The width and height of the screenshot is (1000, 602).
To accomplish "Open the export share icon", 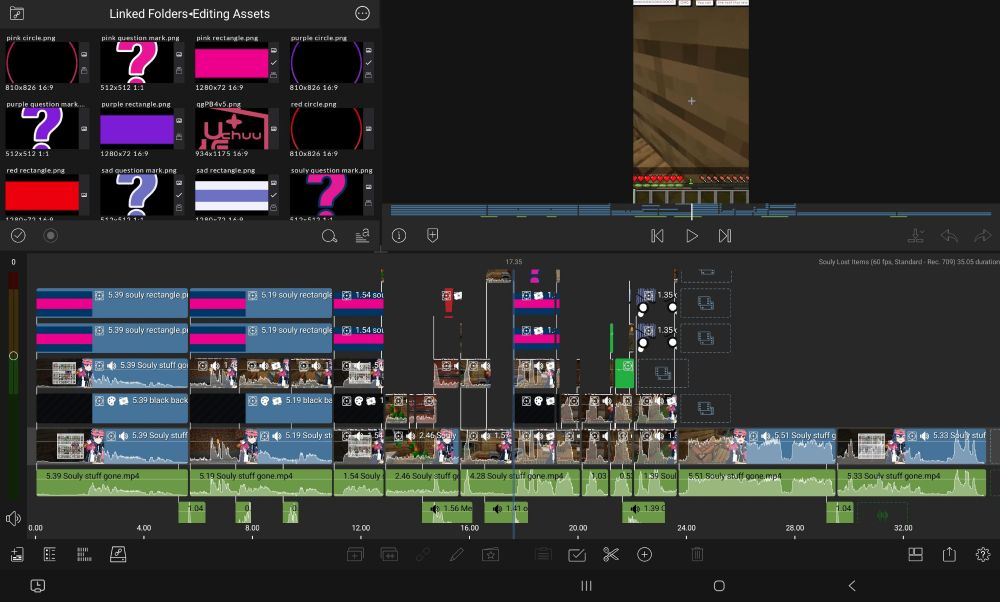I will coord(950,554).
